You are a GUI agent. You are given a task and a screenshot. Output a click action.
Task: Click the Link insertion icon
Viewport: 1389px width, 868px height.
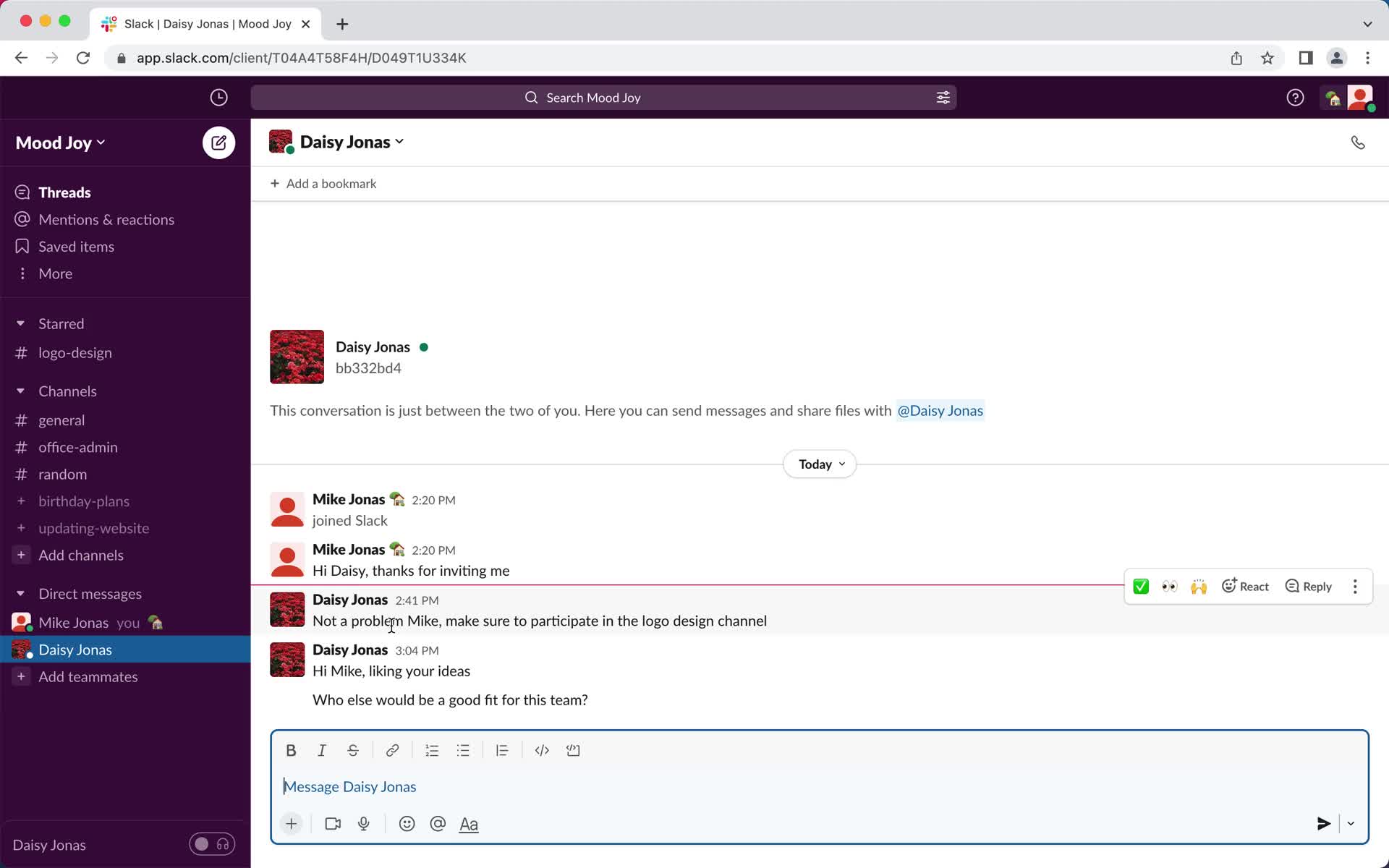[392, 750]
